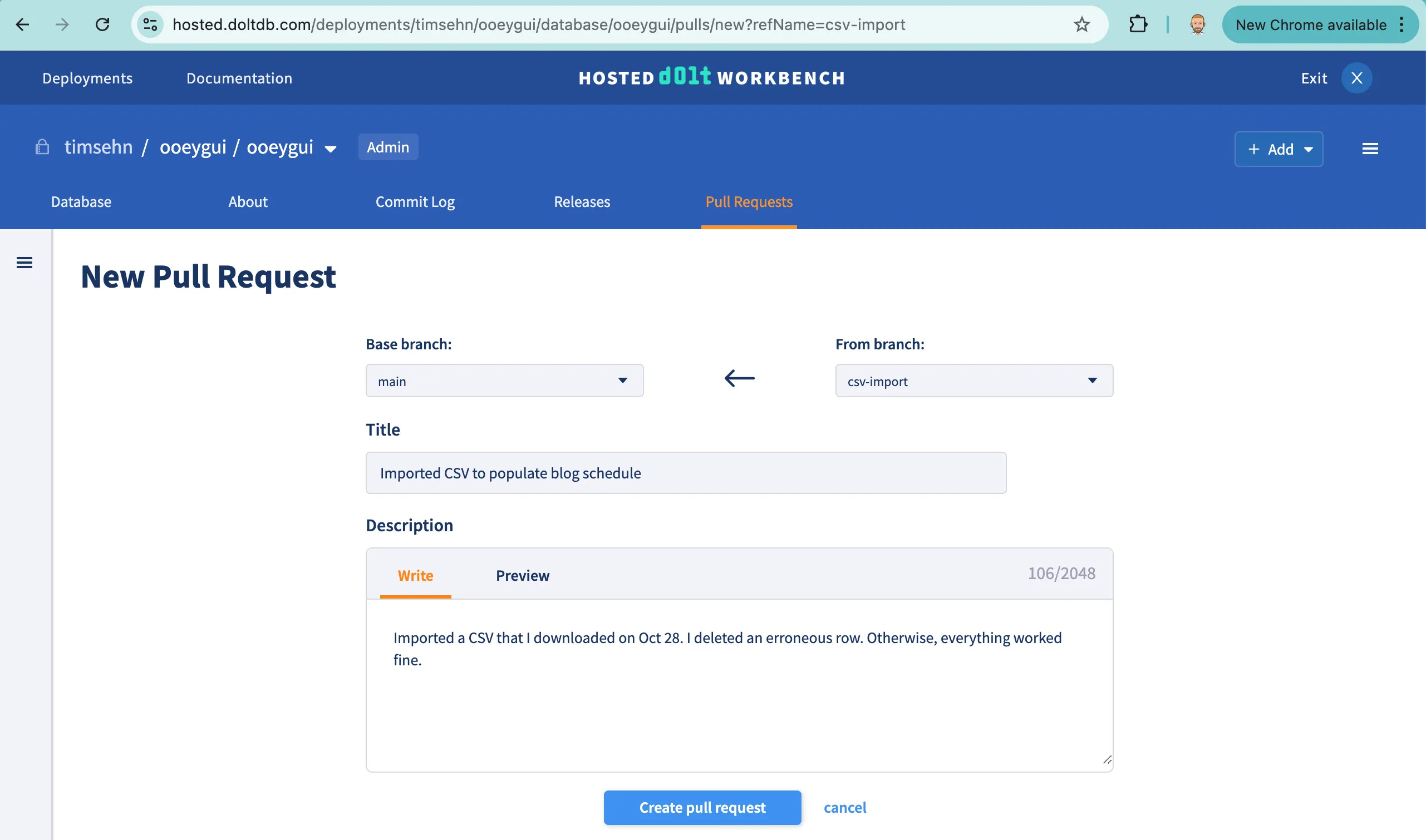Screen dimensions: 1426x840
Task: Click the blue X exit icon
Action: coord(1356,78)
